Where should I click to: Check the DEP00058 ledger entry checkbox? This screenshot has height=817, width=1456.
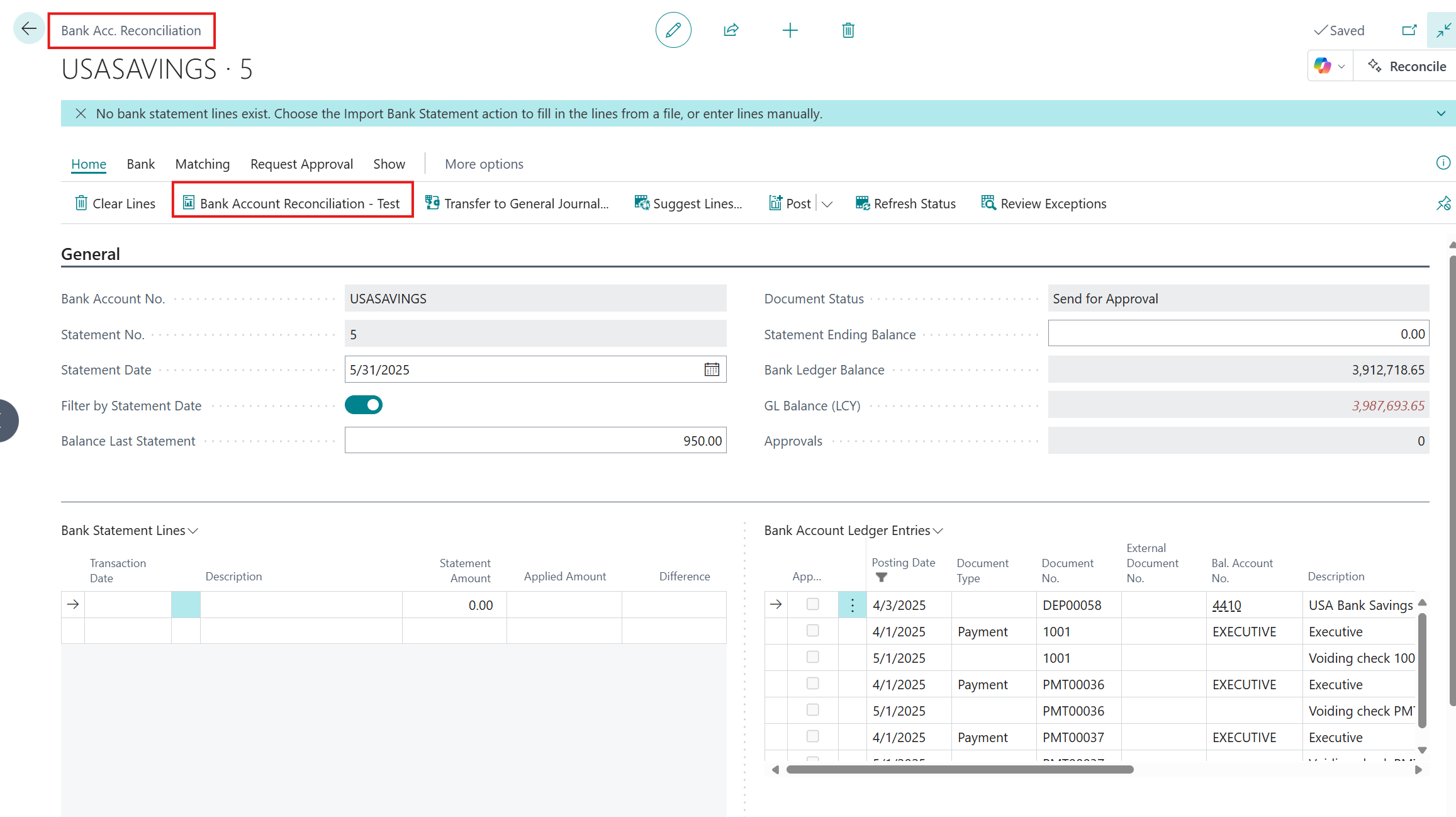[x=812, y=604]
